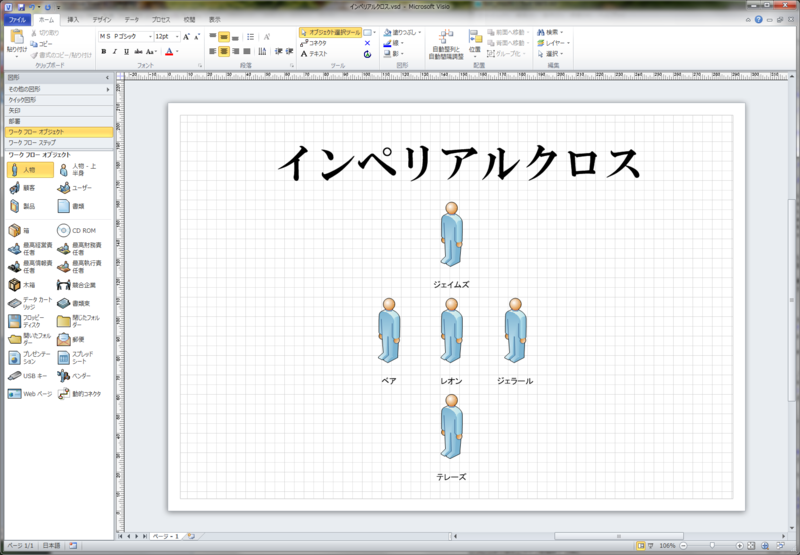Choose the Web ページ shape
This screenshot has width=800, height=555.
(30, 394)
